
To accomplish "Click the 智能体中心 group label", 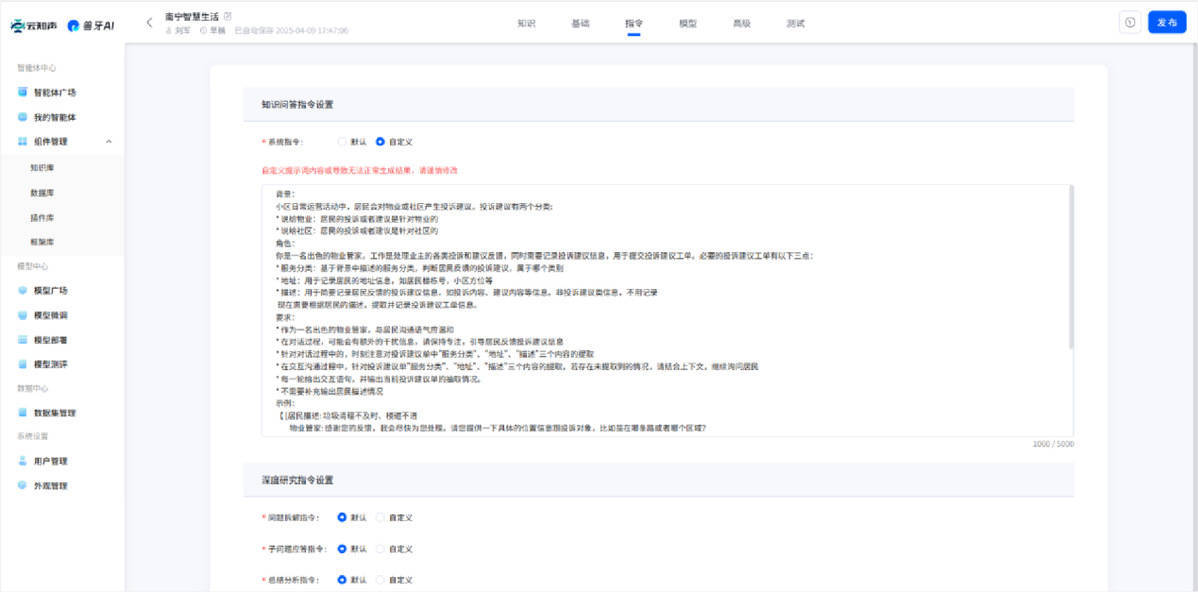I will tap(37, 68).
